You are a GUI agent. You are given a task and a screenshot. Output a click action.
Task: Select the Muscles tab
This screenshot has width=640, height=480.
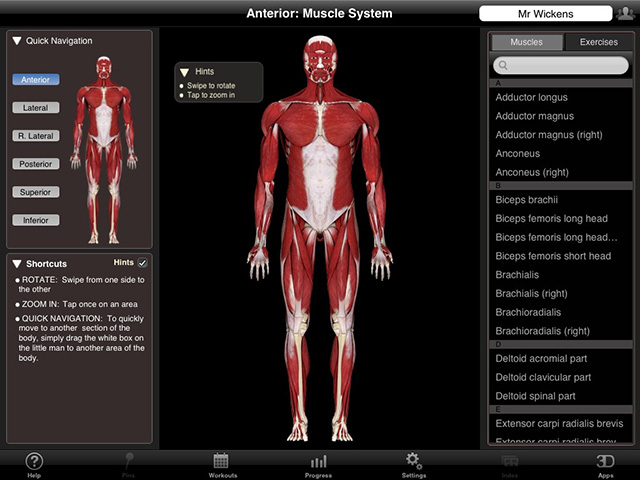pos(526,42)
